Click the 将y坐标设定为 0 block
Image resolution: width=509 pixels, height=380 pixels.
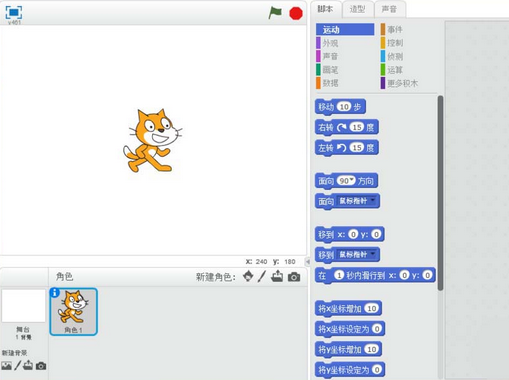click(350, 370)
